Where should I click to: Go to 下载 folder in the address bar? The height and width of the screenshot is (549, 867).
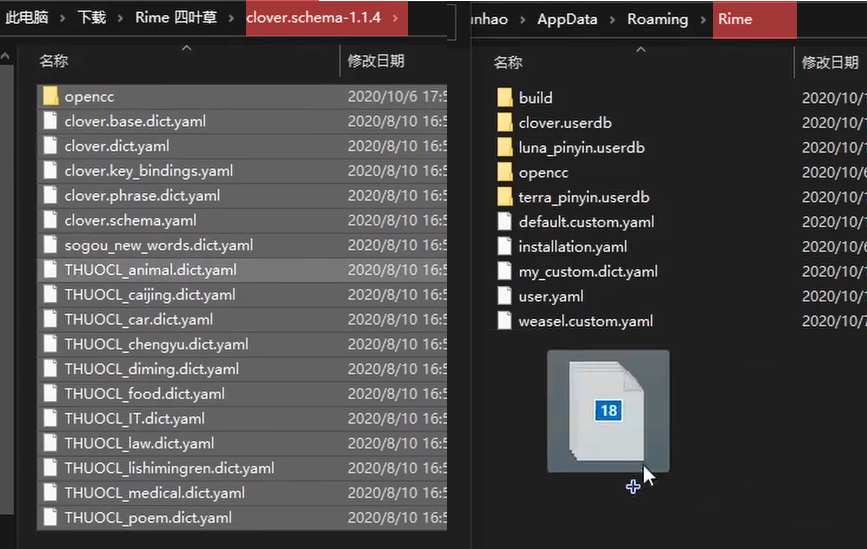[91, 18]
